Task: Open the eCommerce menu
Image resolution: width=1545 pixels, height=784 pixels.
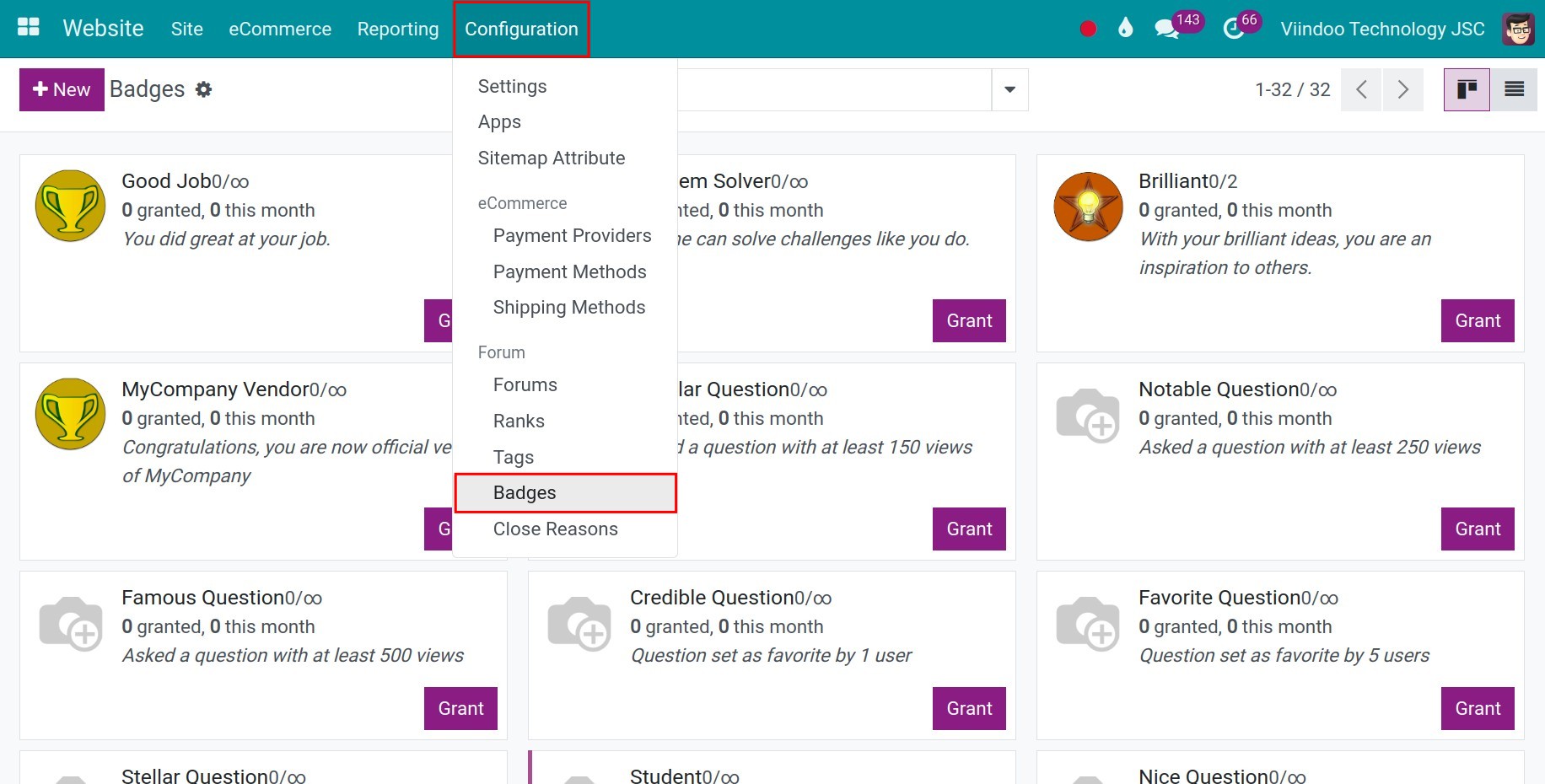Action: pyautogui.click(x=280, y=29)
